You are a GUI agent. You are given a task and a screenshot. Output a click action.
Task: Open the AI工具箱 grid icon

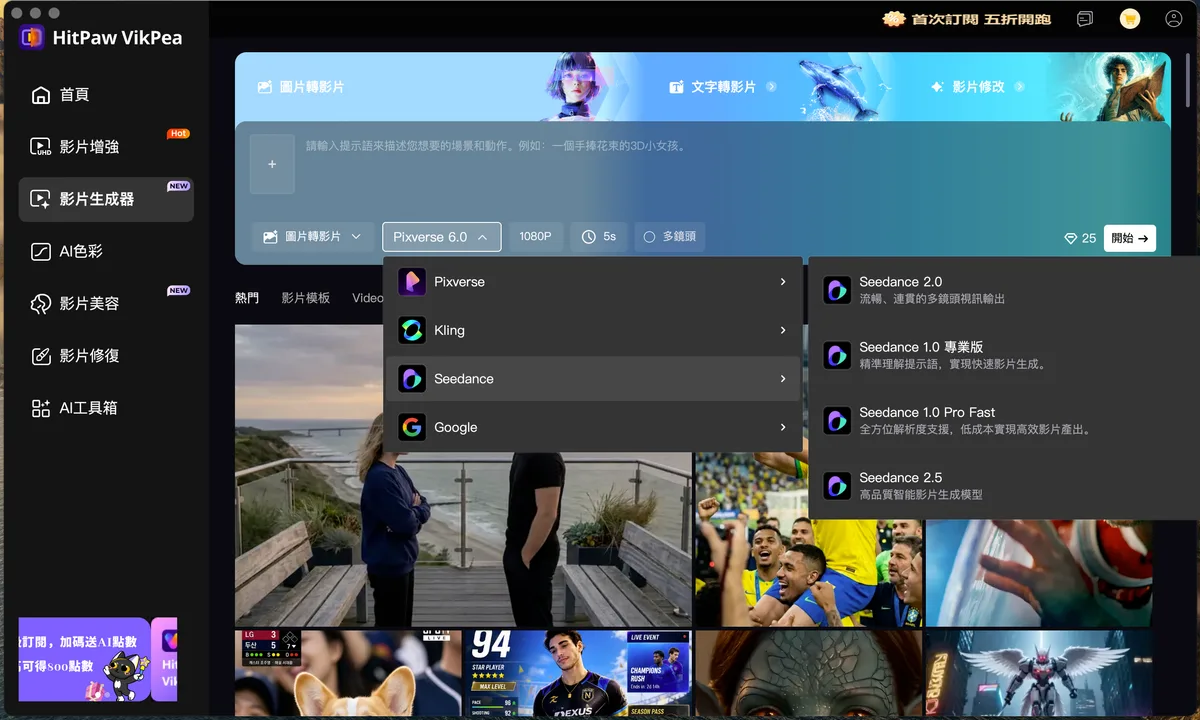[41, 408]
